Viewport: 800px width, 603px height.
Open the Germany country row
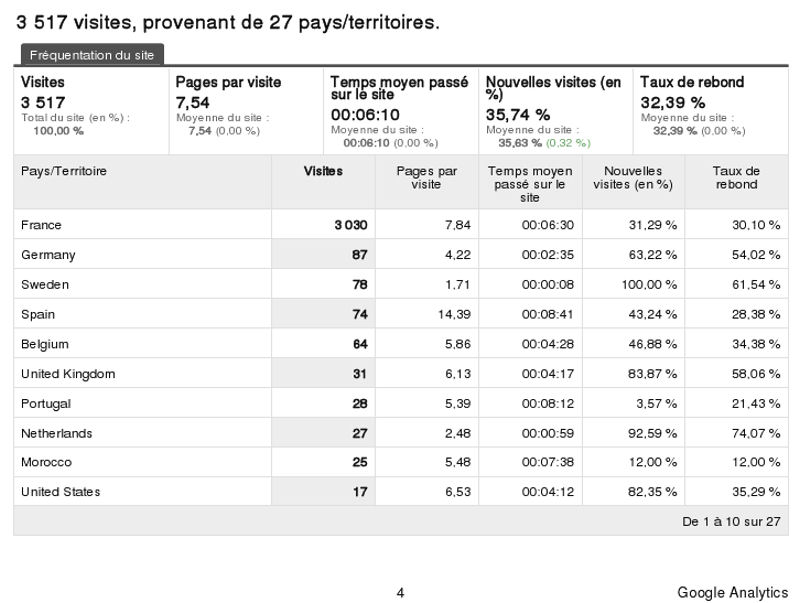pyautogui.click(x=48, y=255)
